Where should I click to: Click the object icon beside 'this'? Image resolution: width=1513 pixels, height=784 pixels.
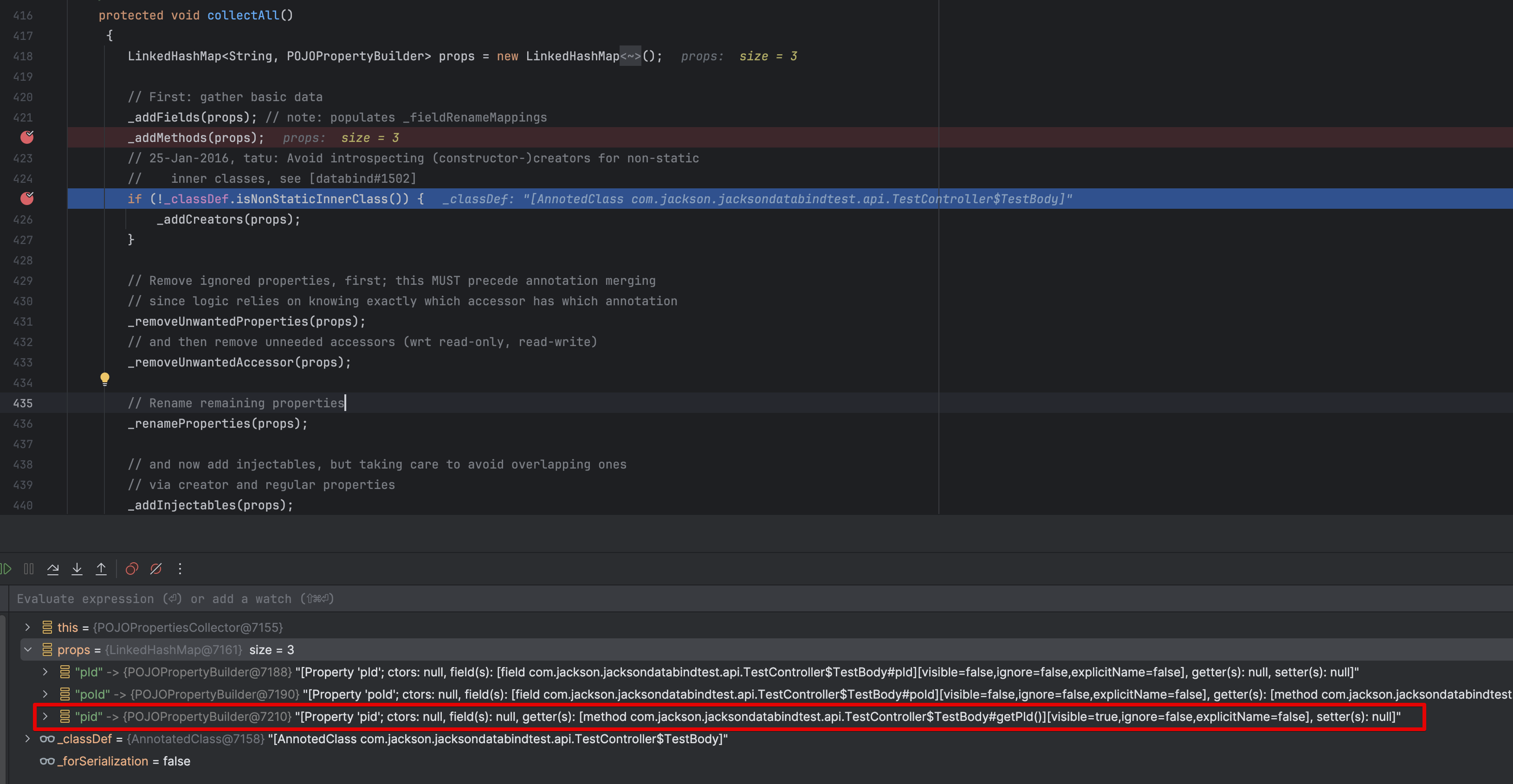coord(47,627)
